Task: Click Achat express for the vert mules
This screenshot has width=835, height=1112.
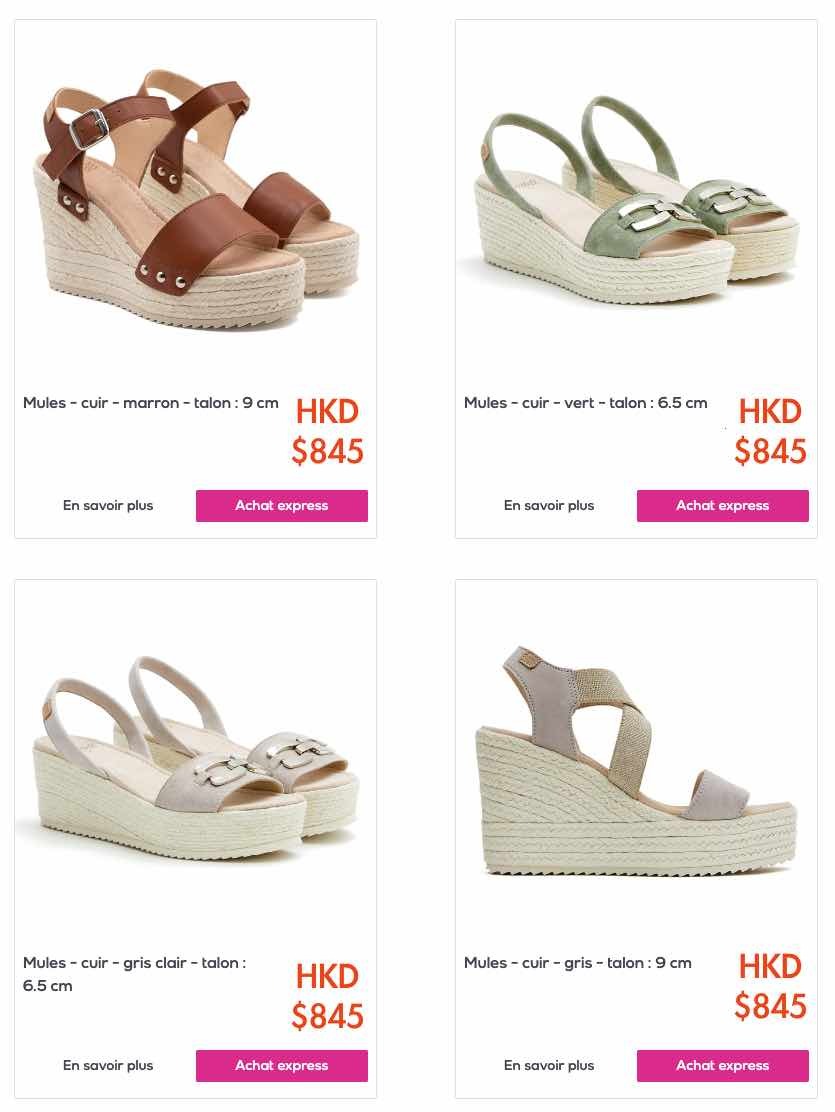Action: tap(722, 506)
